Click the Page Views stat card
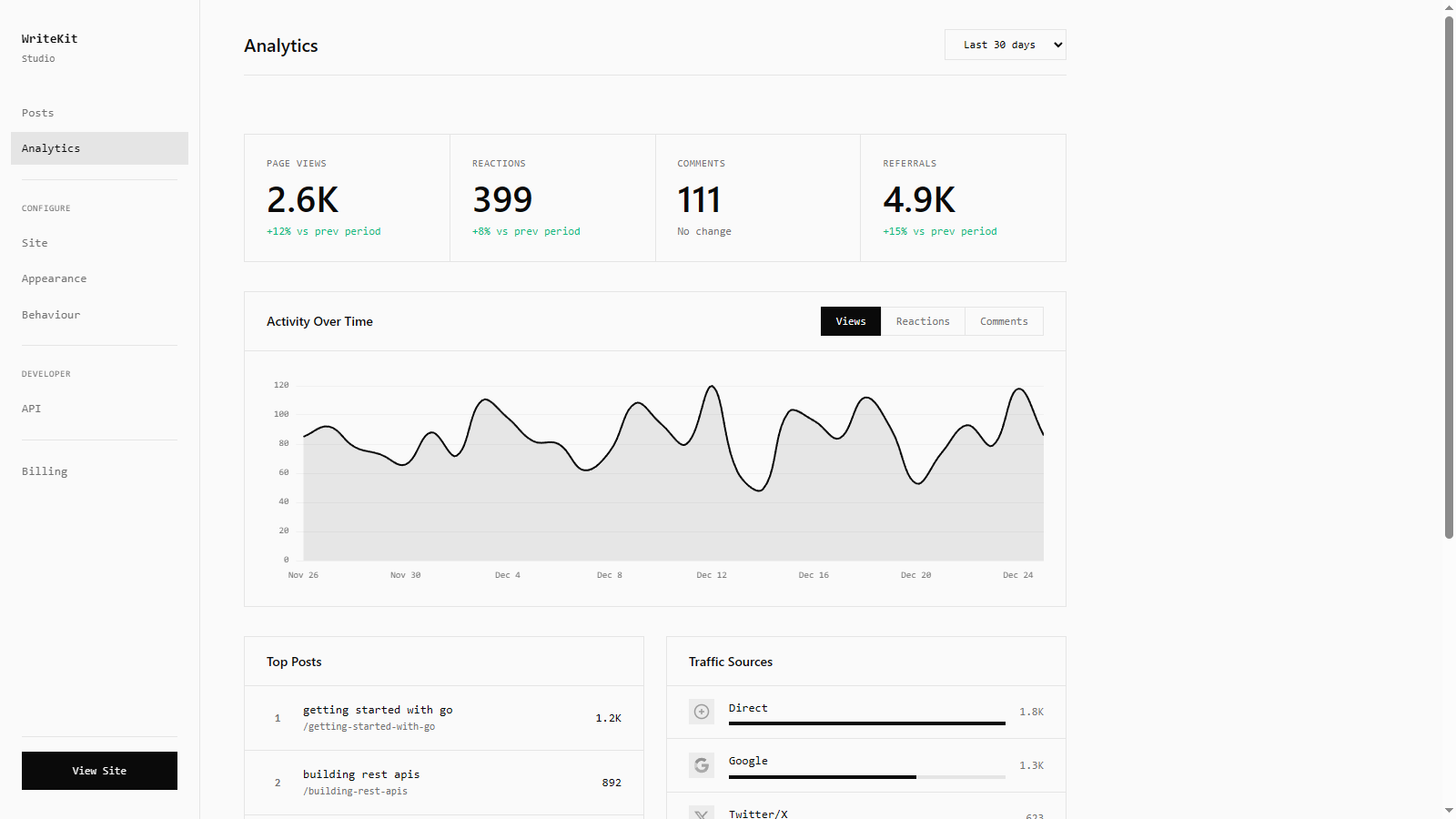The image size is (1456, 819). pyautogui.click(x=347, y=198)
